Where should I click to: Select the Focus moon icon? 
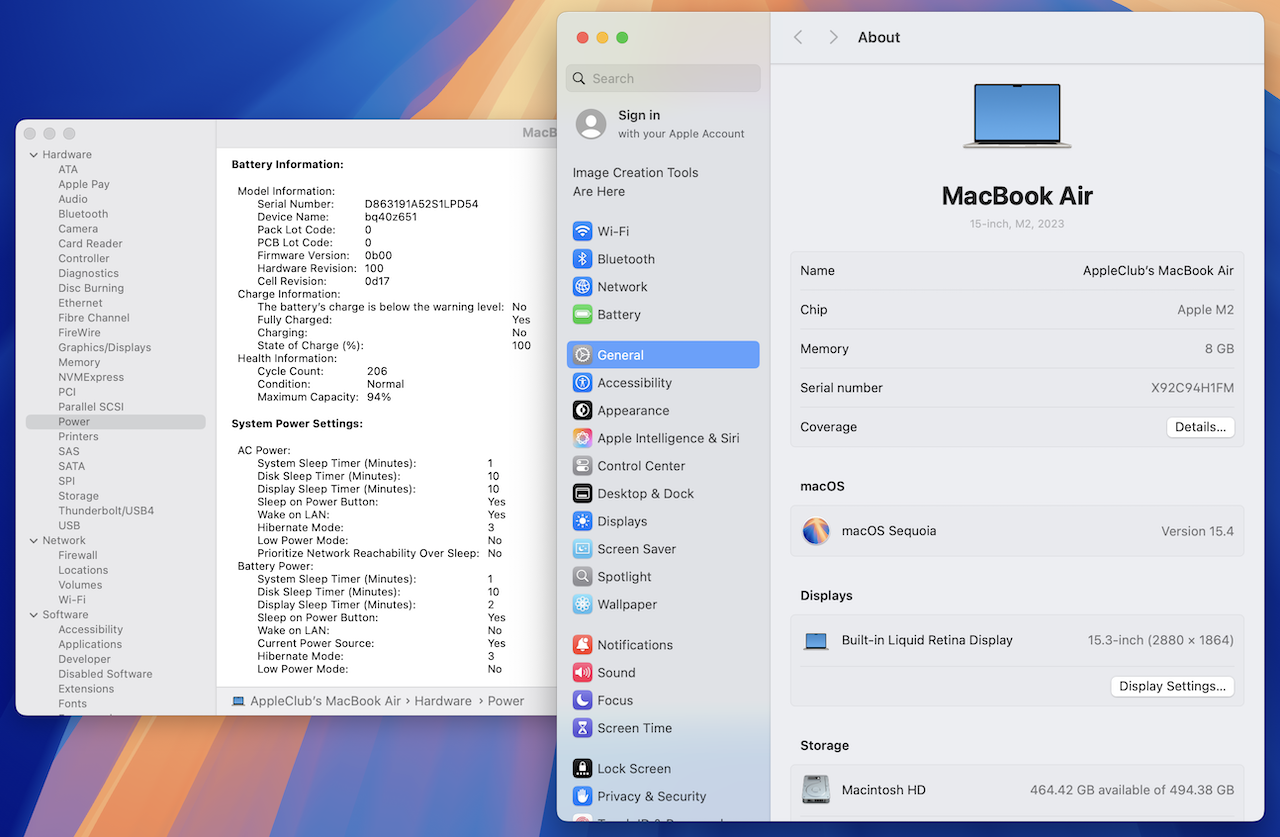(x=582, y=701)
